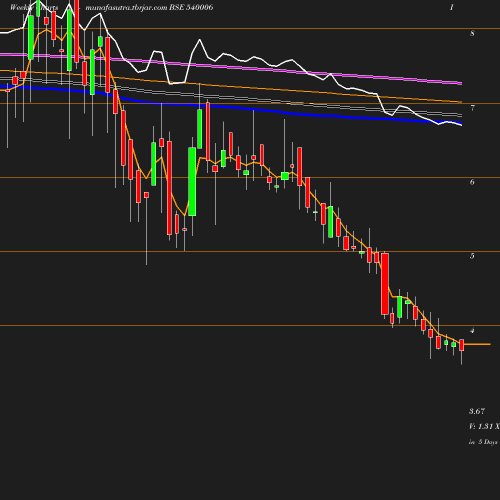The height and width of the screenshot is (500, 500).
Task: Click the price axis label 4
Action: (x=472, y=330)
